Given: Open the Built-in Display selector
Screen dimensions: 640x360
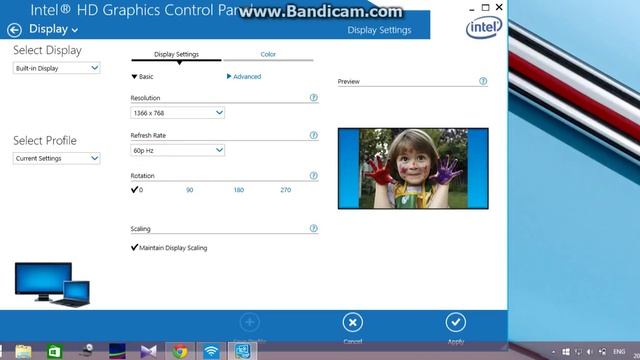Looking at the screenshot, I should pyautogui.click(x=56, y=68).
